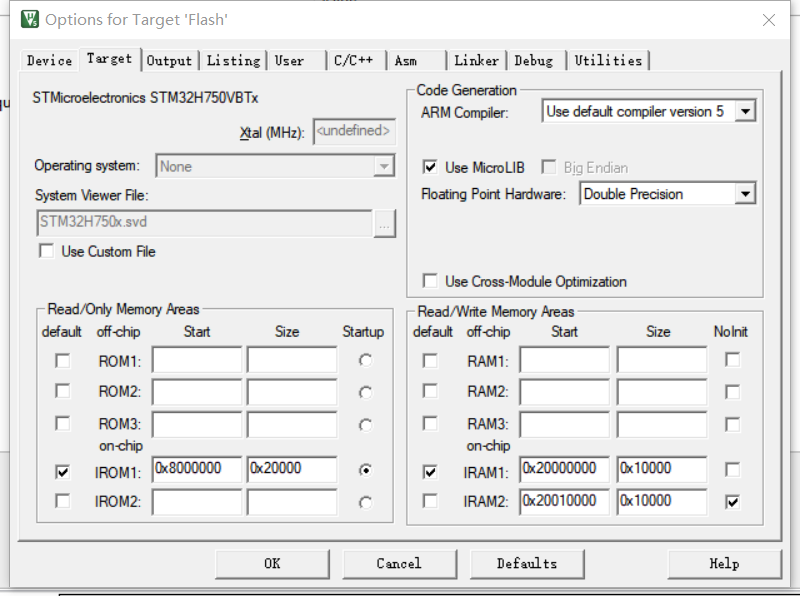The height and width of the screenshot is (596, 800).
Task: Go to the Listing tab
Action: pyautogui.click(x=233, y=60)
